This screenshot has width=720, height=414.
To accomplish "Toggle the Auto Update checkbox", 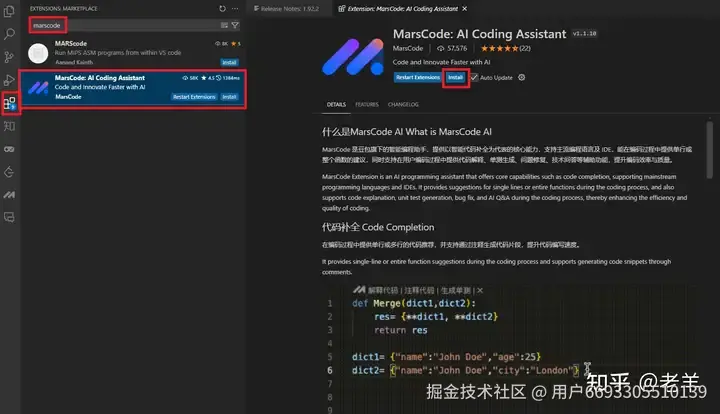I will pos(474,78).
